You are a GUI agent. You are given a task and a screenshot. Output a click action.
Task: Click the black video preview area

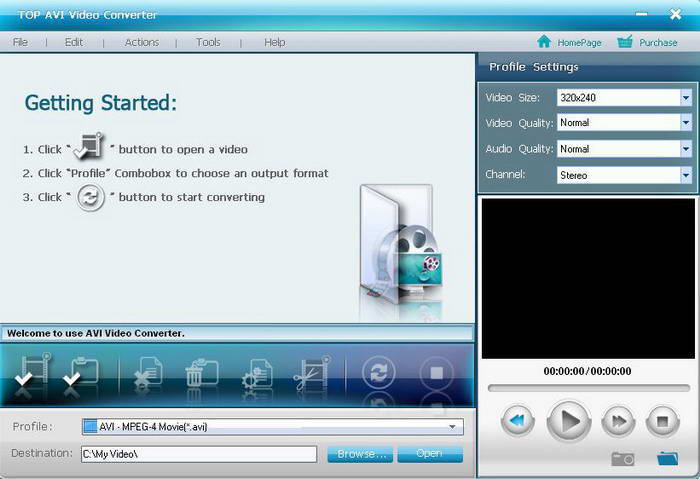[x=588, y=279]
